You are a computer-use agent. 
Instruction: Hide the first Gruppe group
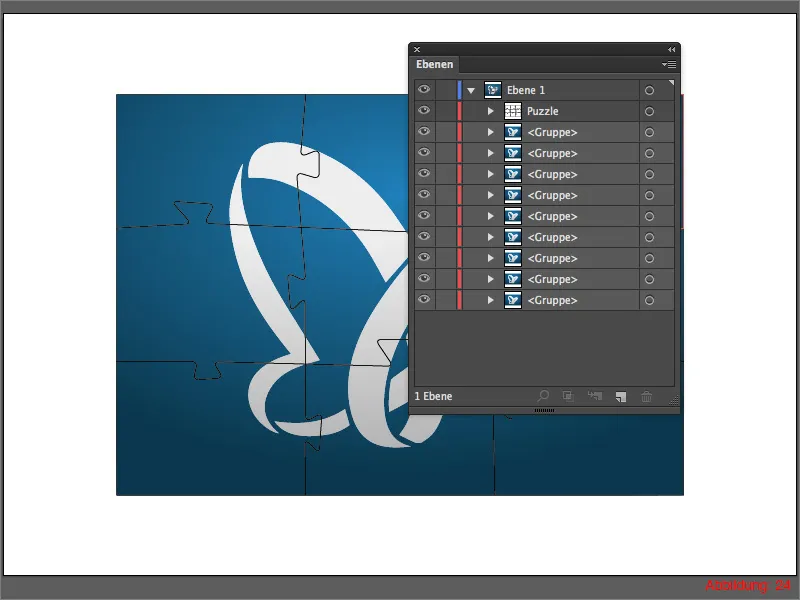pos(424,132)
